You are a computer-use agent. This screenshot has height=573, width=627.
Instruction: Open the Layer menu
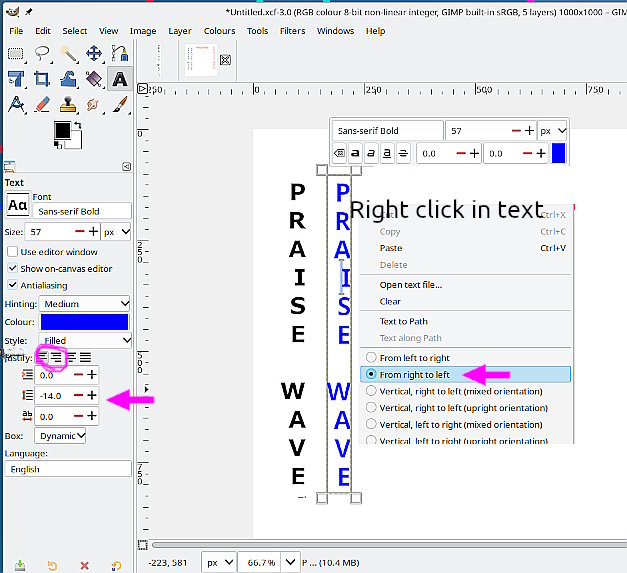(180, 31)
